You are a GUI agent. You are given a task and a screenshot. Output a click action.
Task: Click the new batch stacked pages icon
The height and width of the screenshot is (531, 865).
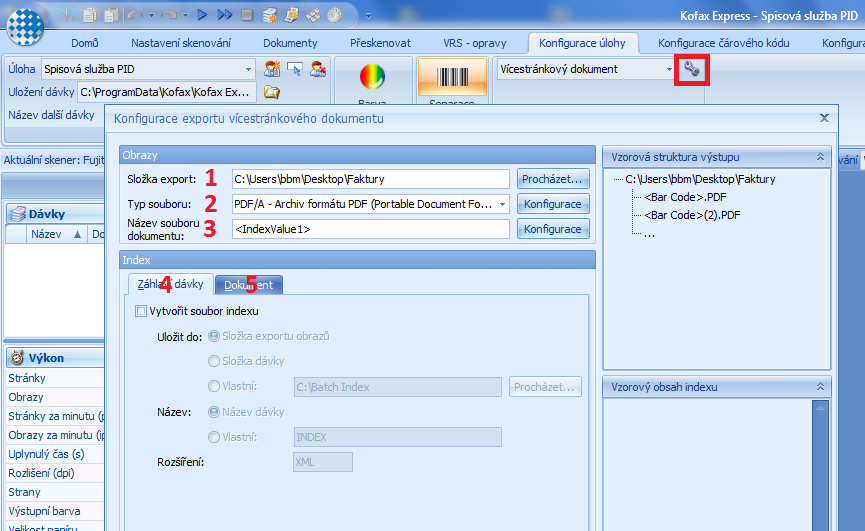[269, 15]
